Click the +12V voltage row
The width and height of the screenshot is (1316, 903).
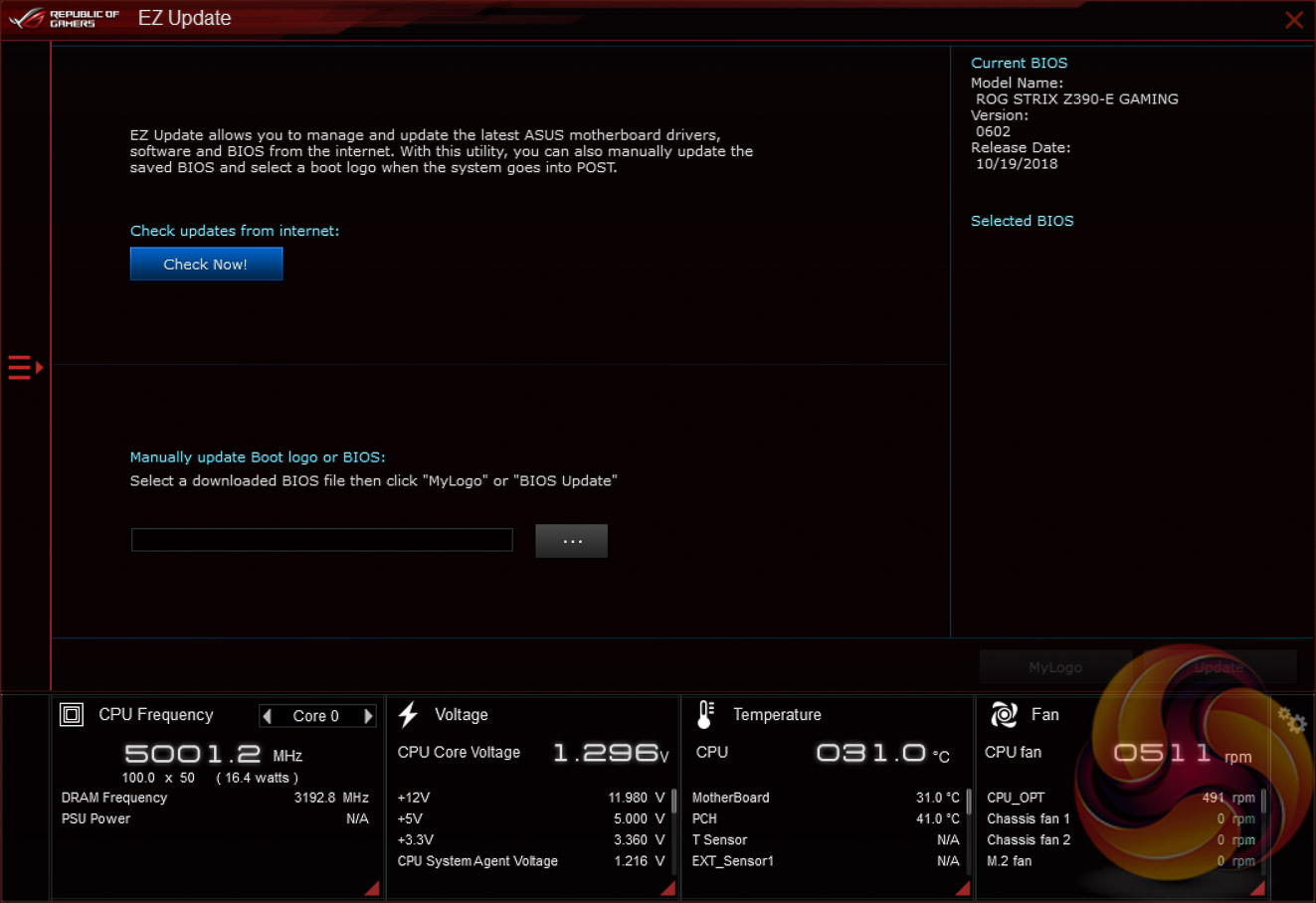click(x=531, y=798)
